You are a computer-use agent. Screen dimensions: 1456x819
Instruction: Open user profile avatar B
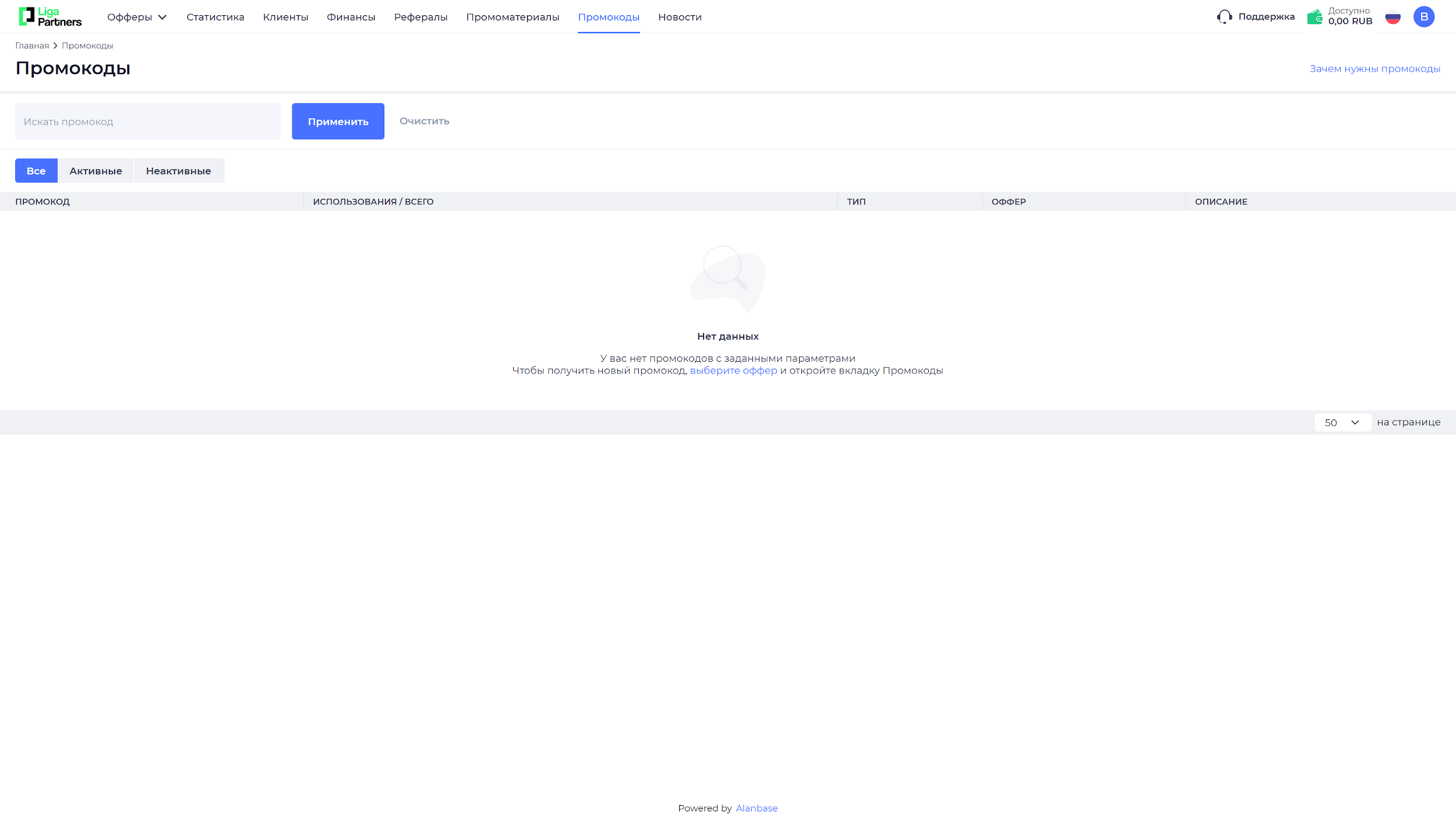[1423, 17]
